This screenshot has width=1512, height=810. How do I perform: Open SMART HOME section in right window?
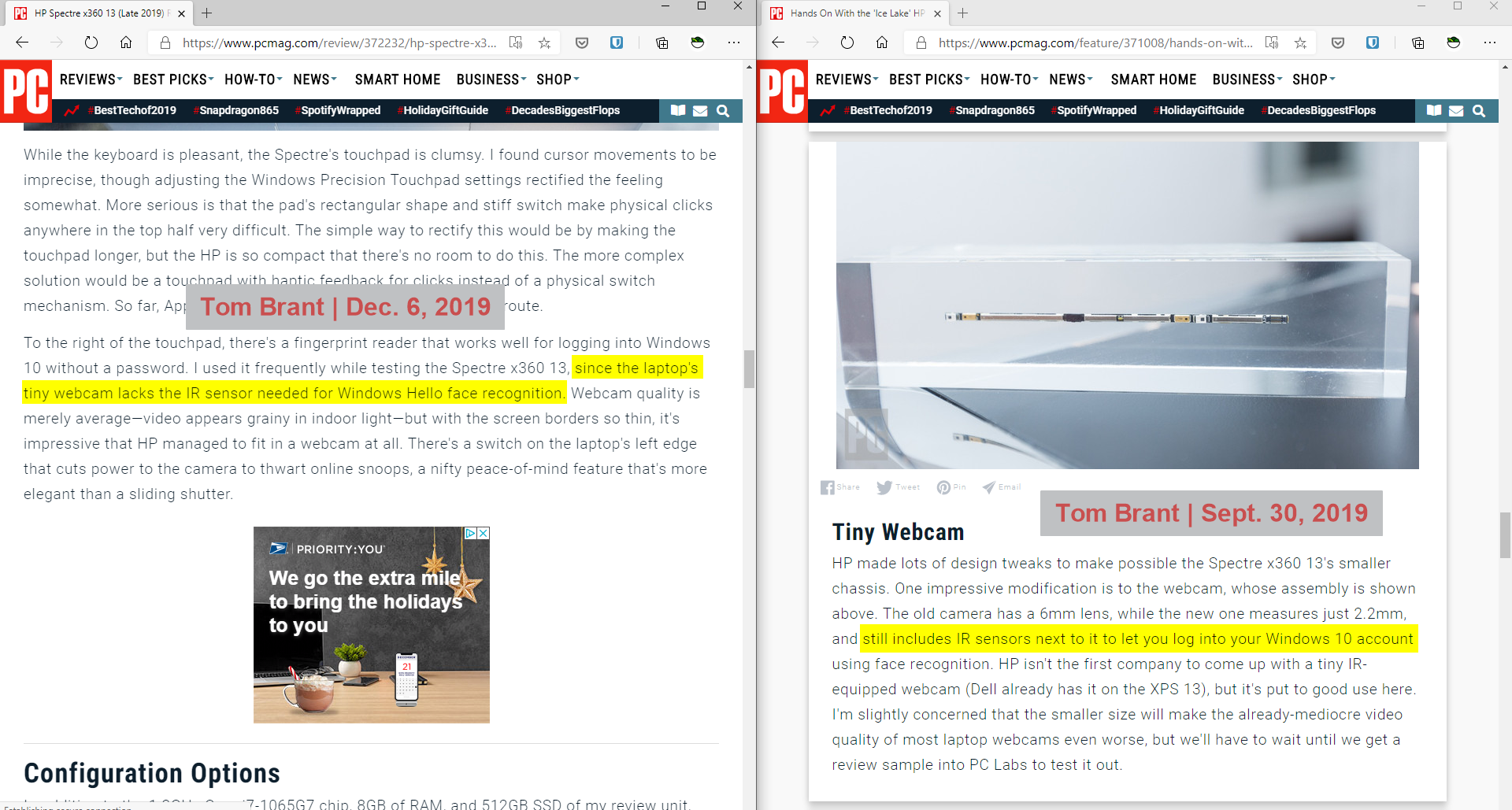tap(1154, 80)
